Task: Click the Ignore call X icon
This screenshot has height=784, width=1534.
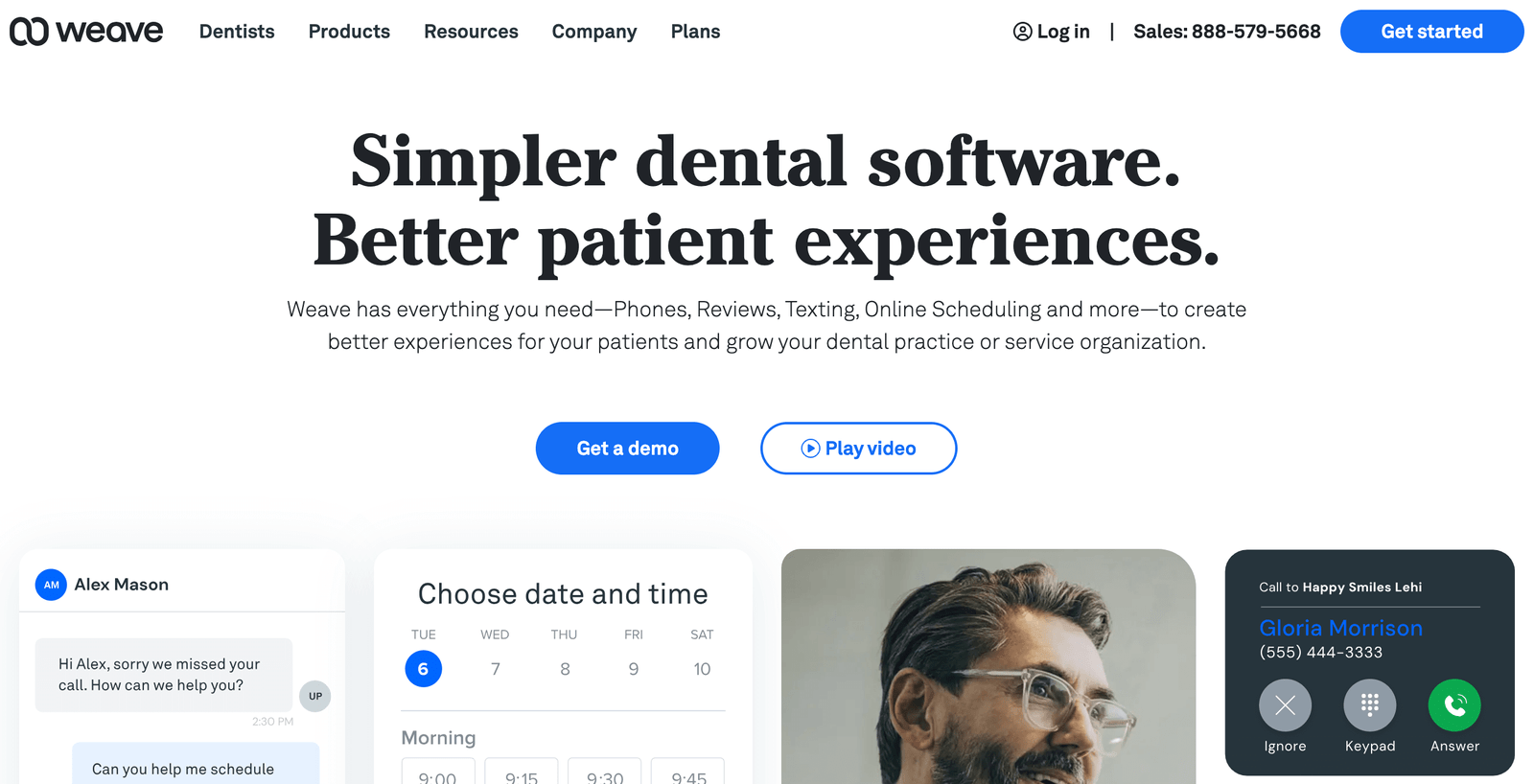Action: 1285,705
